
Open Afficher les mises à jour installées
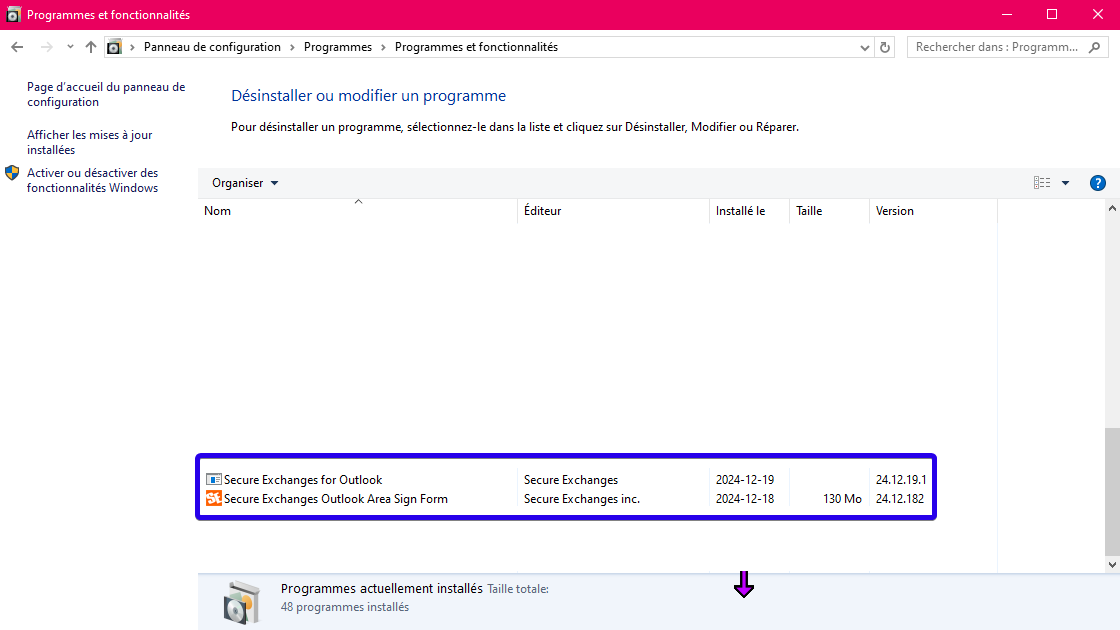tap(89, 142)
